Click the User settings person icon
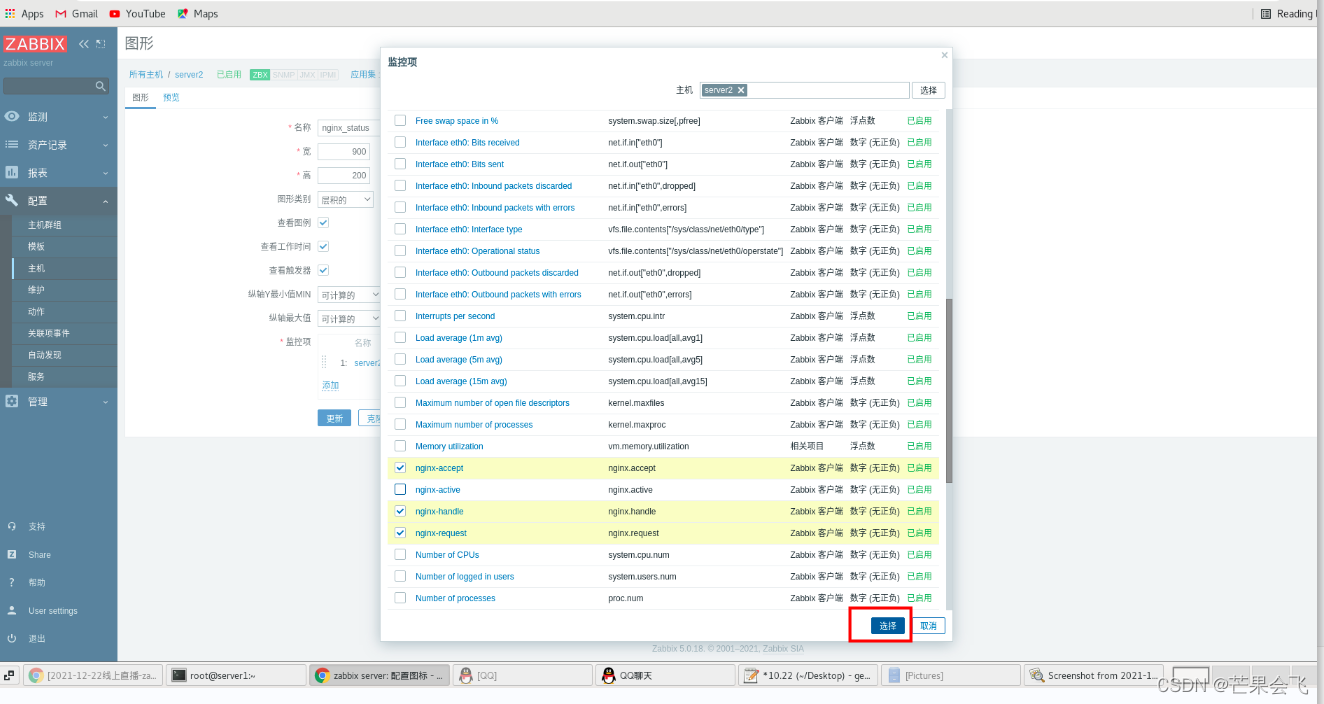 click(12, 610)
